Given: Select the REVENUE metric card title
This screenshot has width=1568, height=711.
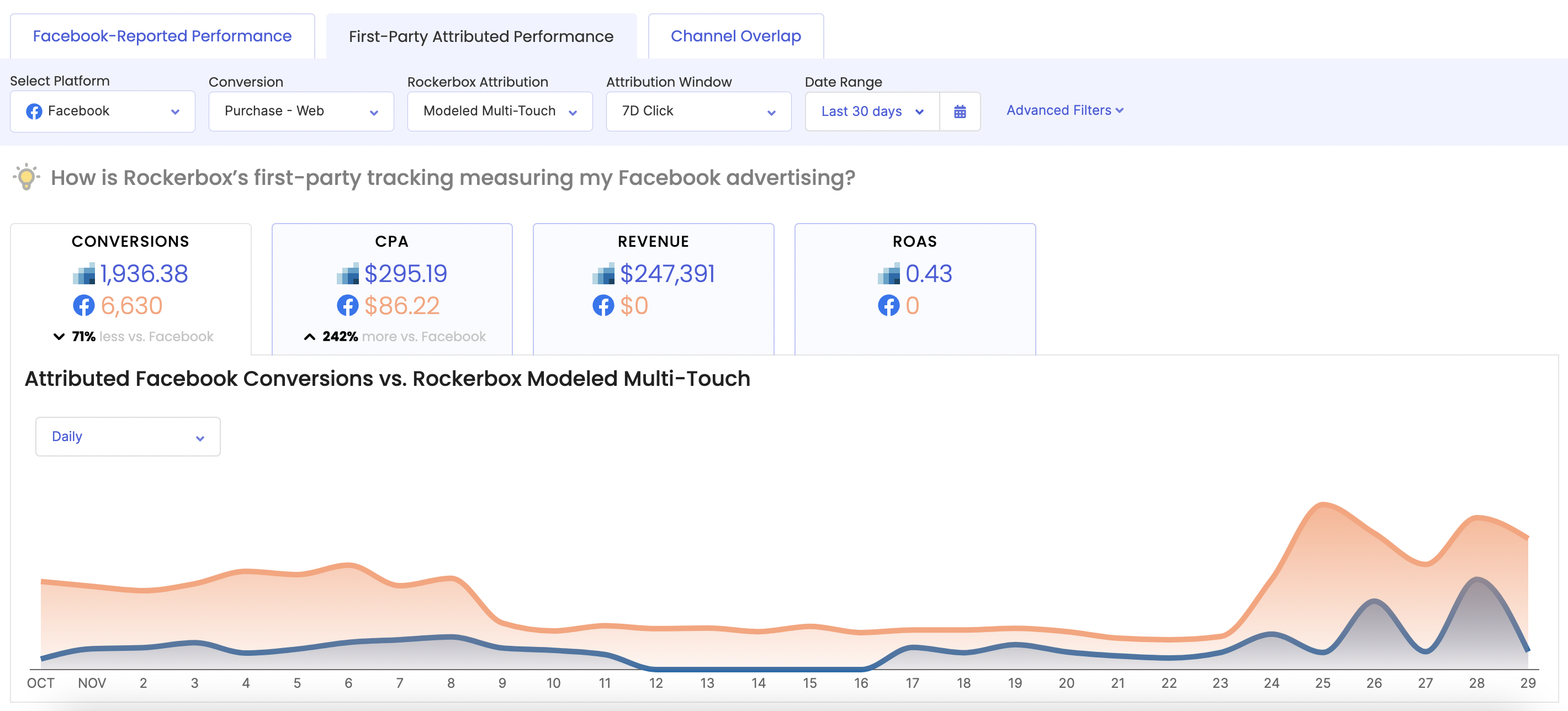Looking at the screenshot, I should point(653,242).
